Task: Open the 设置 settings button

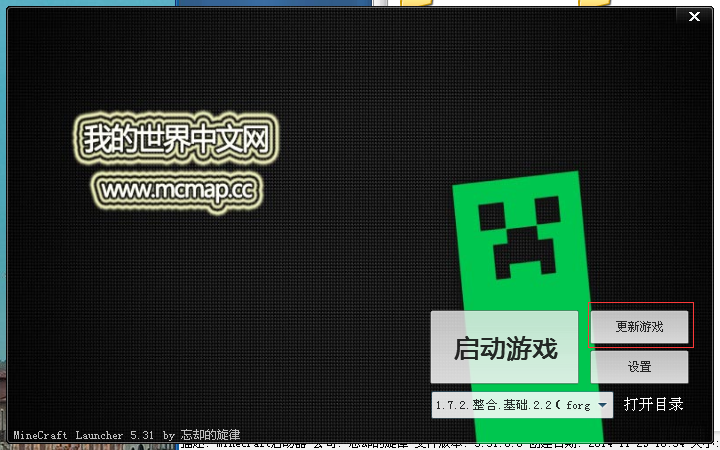Action: [639, 367]
